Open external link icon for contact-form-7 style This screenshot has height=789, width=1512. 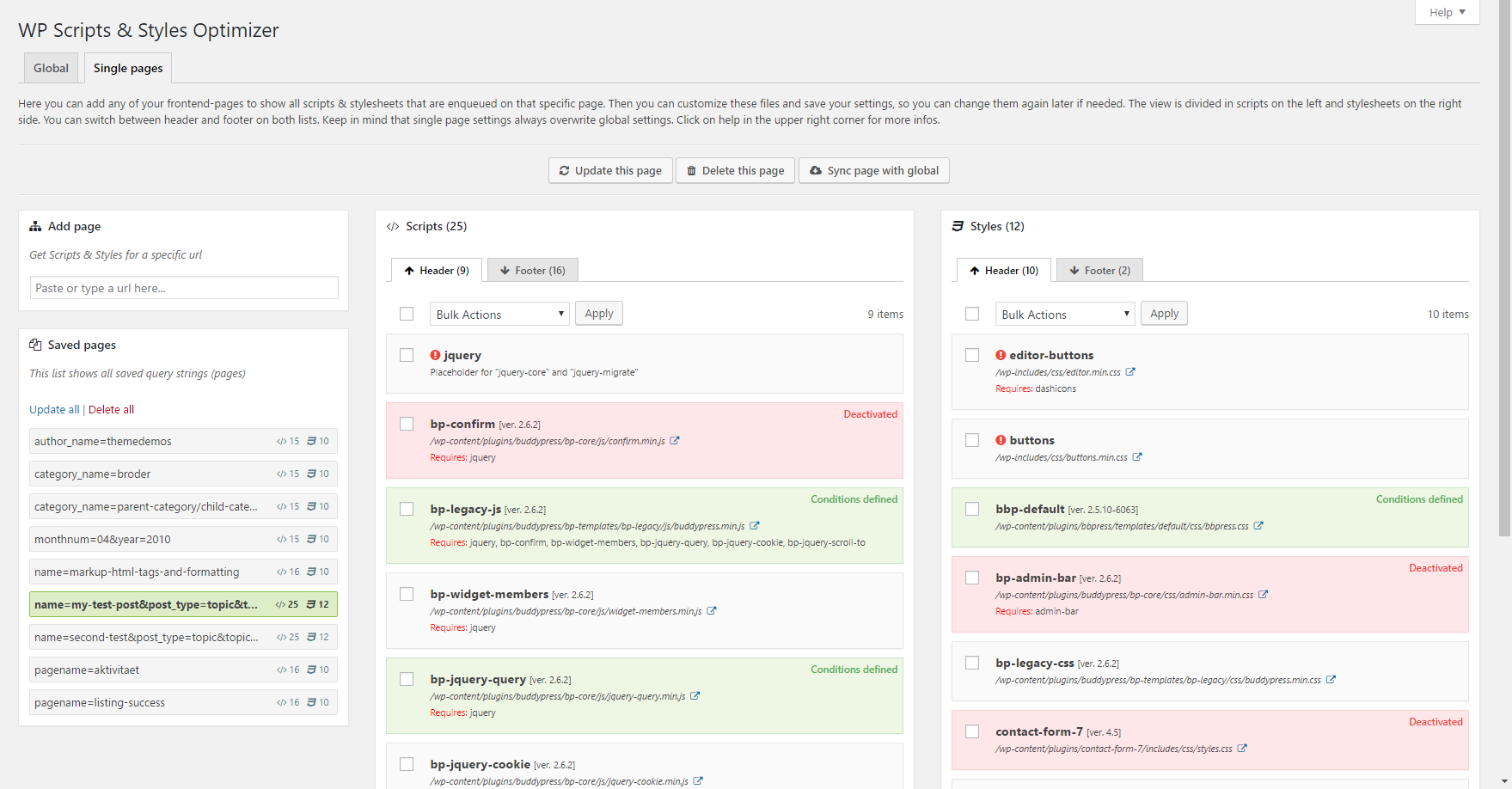coord(1242,749)
